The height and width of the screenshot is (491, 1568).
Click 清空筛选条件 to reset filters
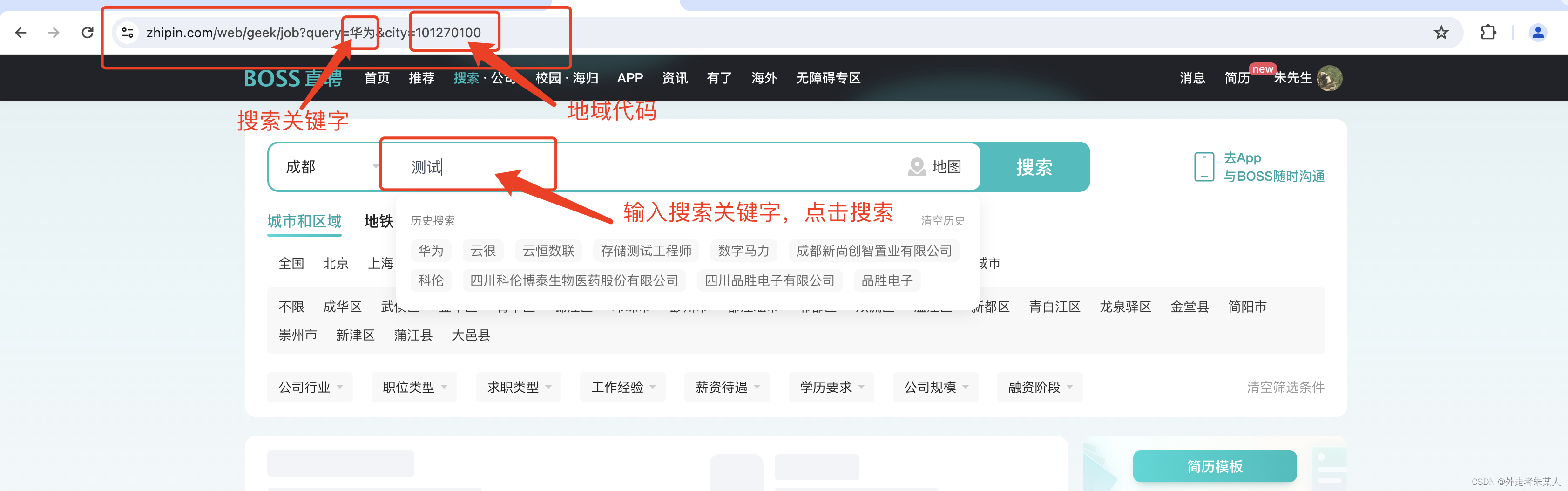point(1285,387)
